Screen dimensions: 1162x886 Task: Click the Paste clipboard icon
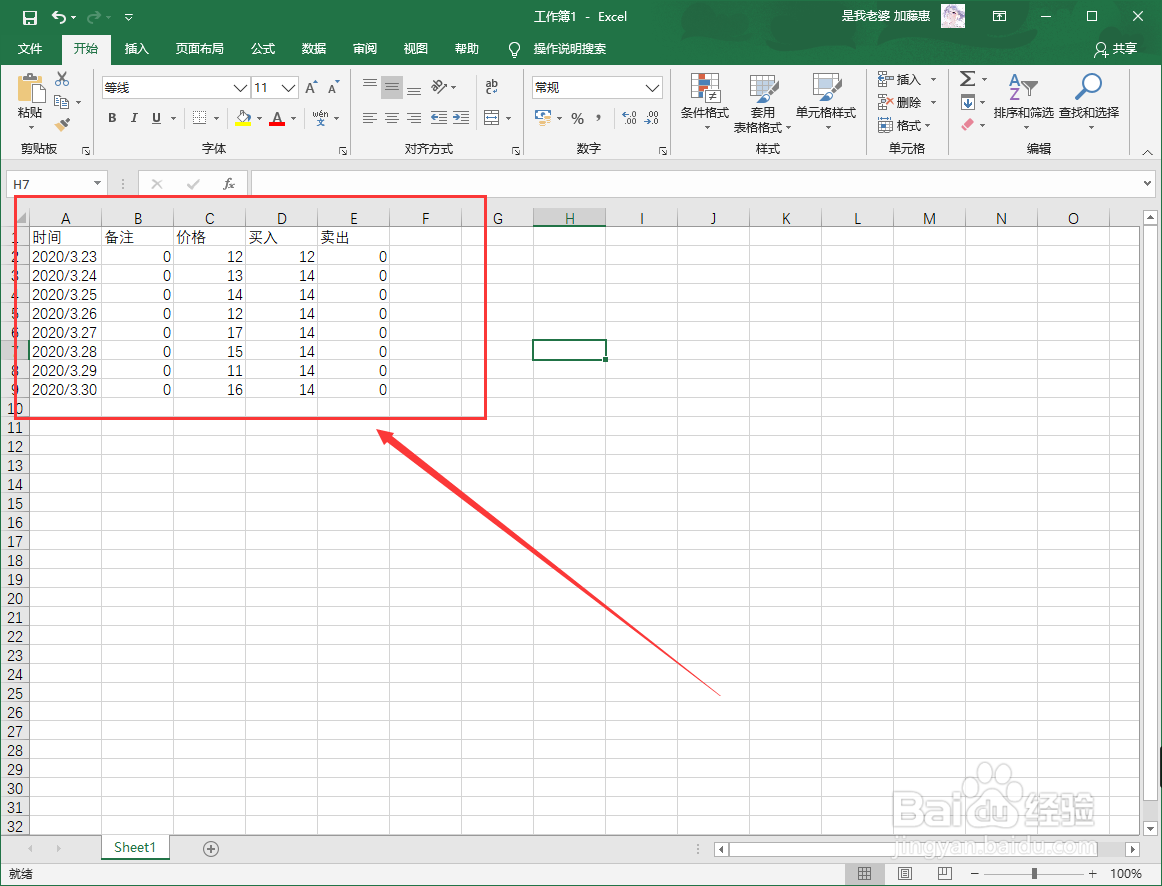click(30, 88)
